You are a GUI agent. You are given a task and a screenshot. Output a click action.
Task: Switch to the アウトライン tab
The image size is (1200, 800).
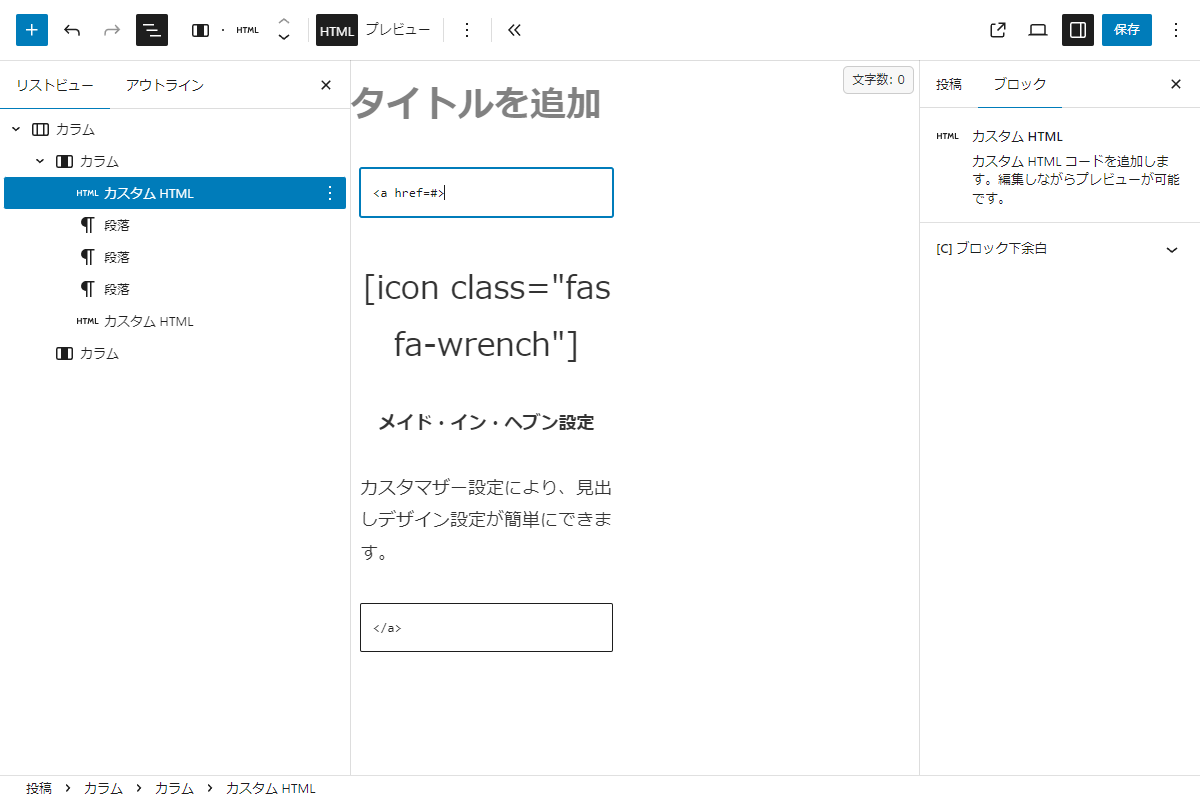(x=164, y=85)
